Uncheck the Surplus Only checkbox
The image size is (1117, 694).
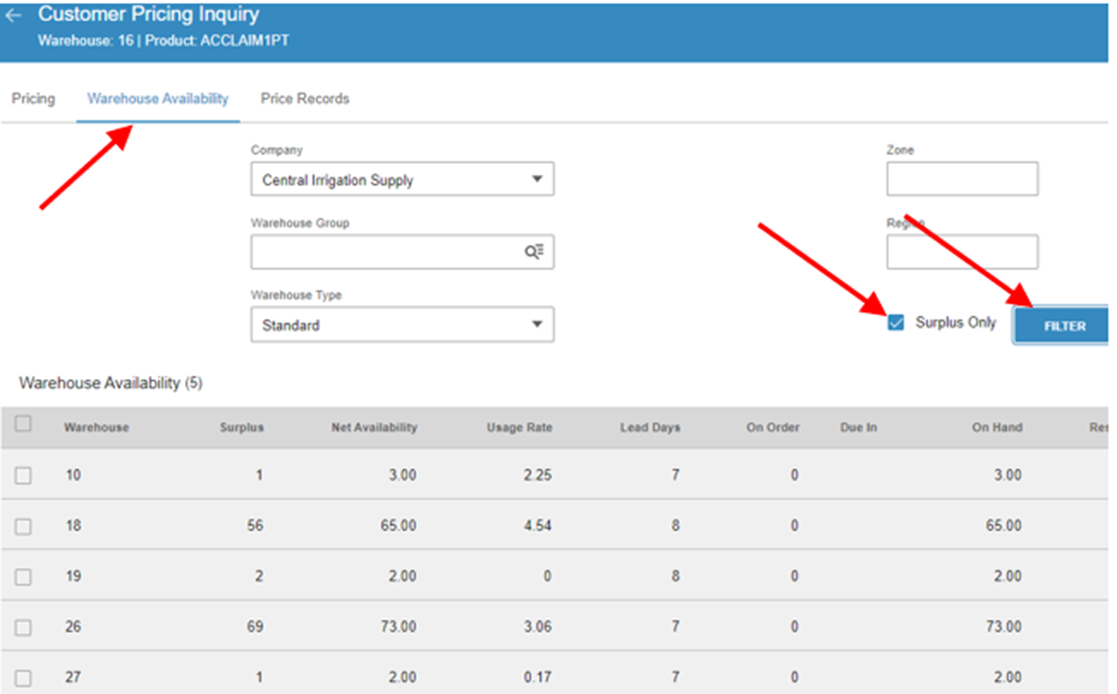click(895, 323)
